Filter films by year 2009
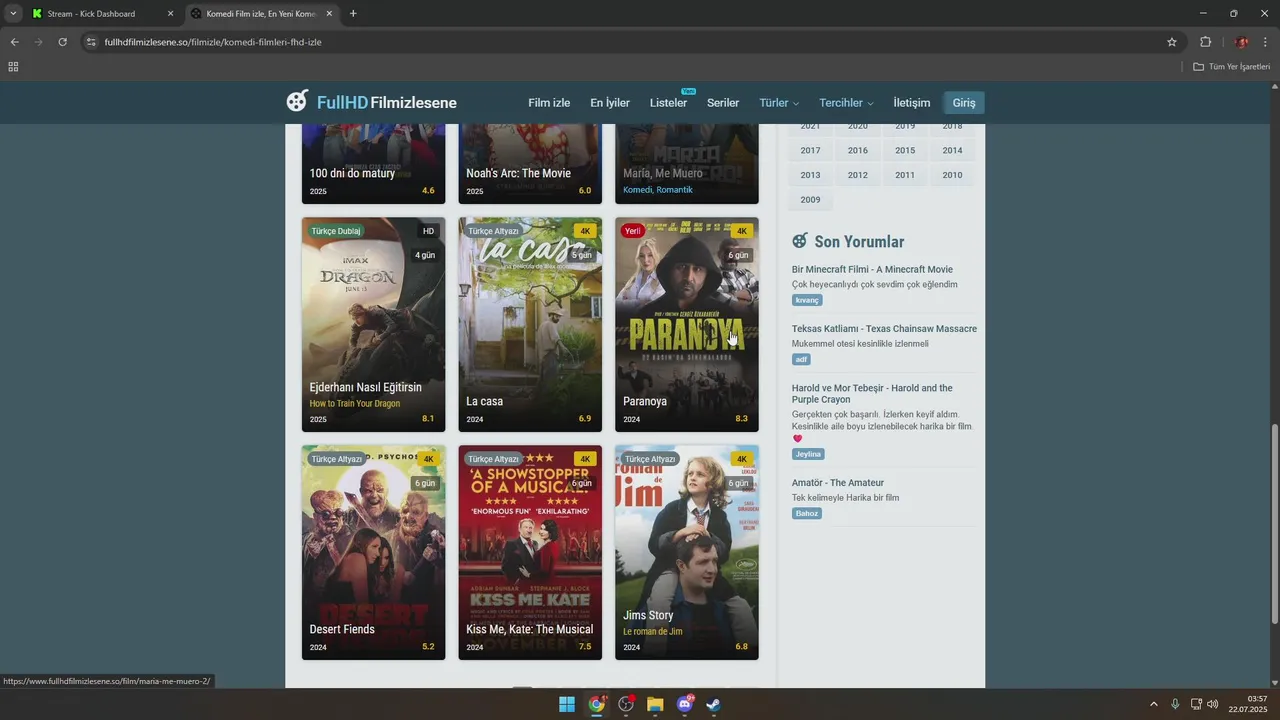Image resolution: width=1280 pixels, height=720 pixels. click(x=810, y=200)
